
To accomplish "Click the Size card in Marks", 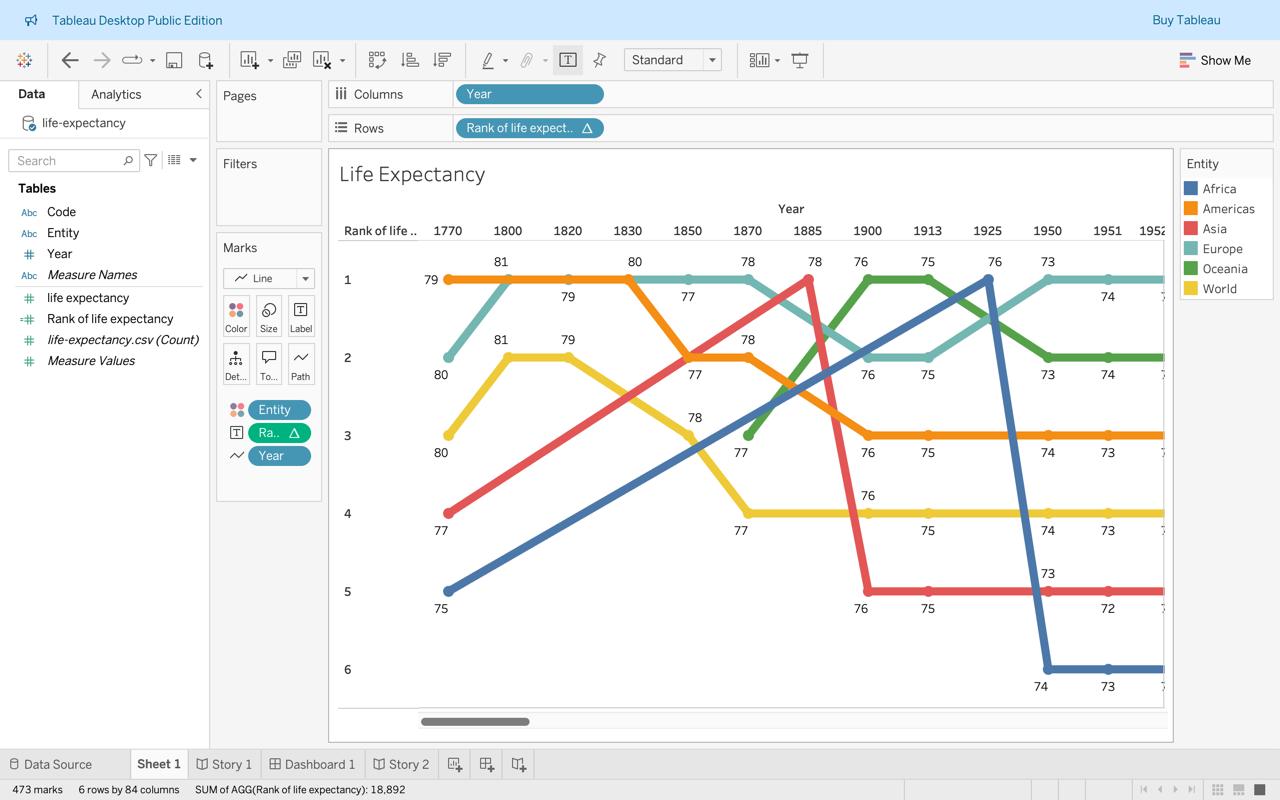I will [268, 316].
